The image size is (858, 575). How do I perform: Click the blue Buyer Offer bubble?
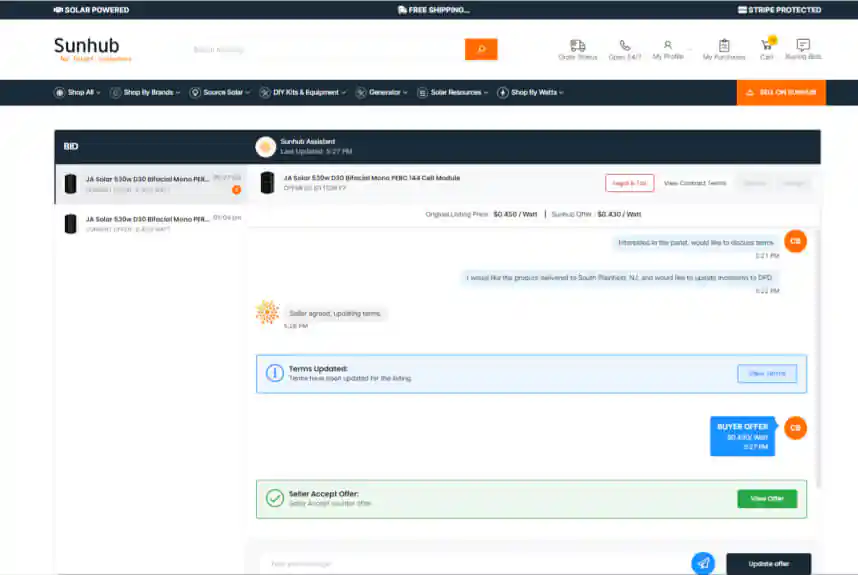pos(743,436)
